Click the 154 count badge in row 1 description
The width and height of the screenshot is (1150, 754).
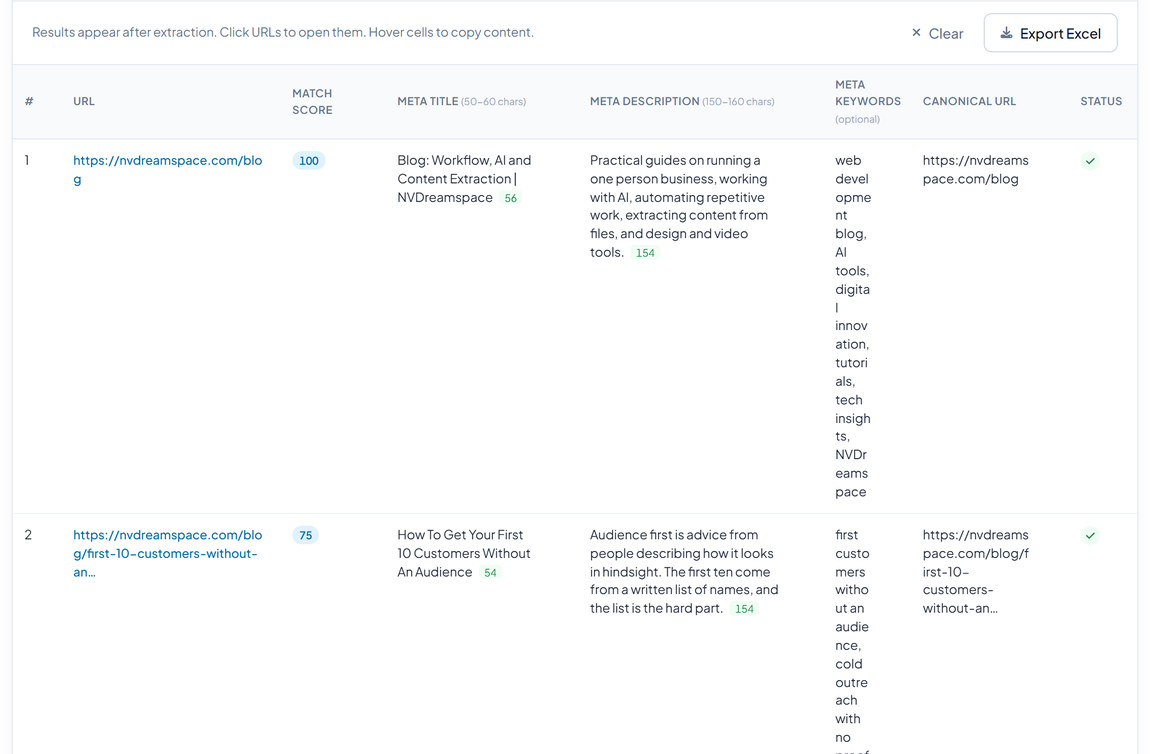[x=645, y=253]
